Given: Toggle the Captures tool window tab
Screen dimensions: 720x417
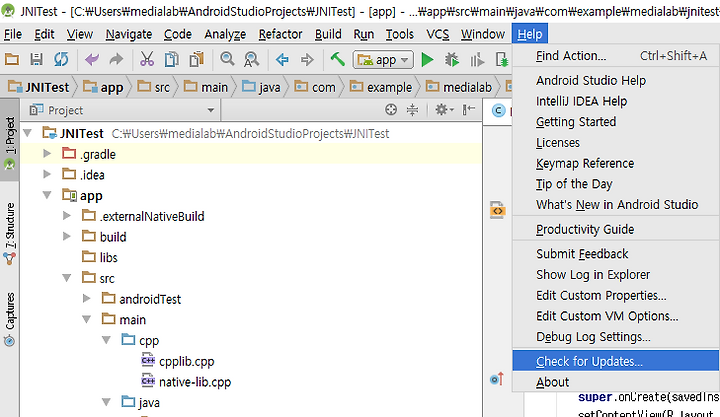Looking at the screenshot, I should click(x=10, y=319).
